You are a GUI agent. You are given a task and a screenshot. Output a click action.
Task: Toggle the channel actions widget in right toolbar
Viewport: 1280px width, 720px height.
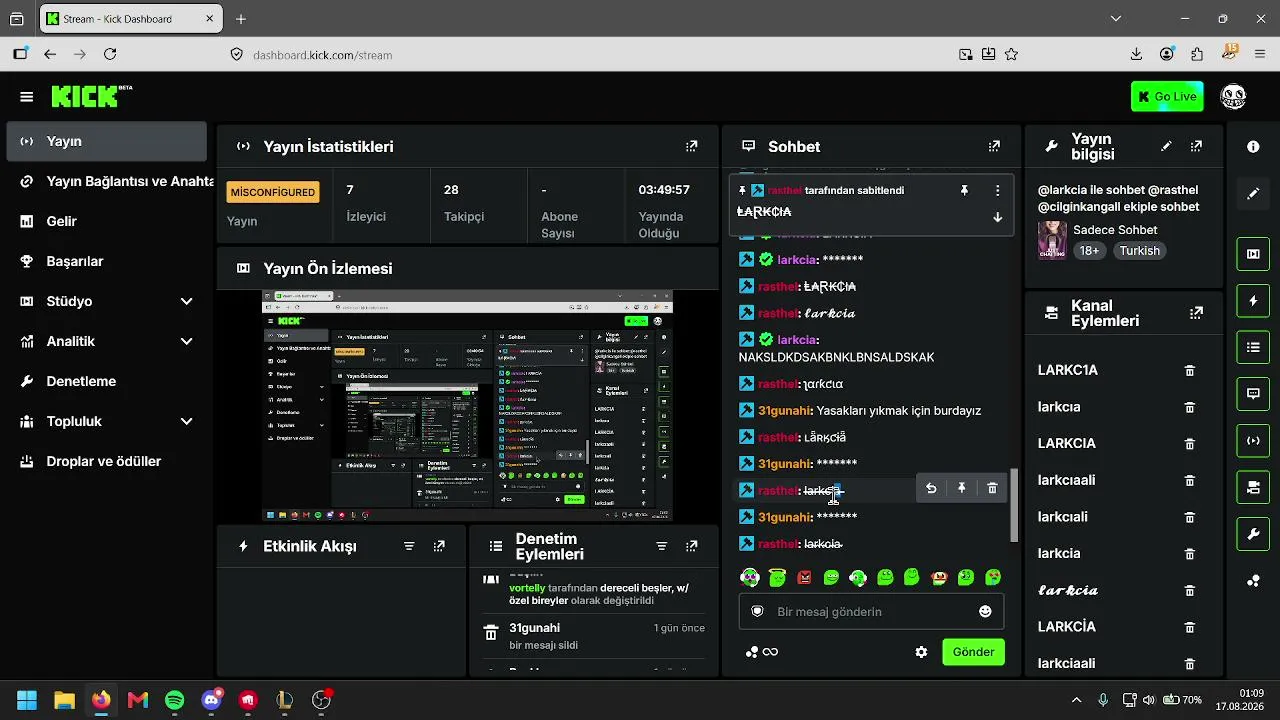pos(1253,487)
